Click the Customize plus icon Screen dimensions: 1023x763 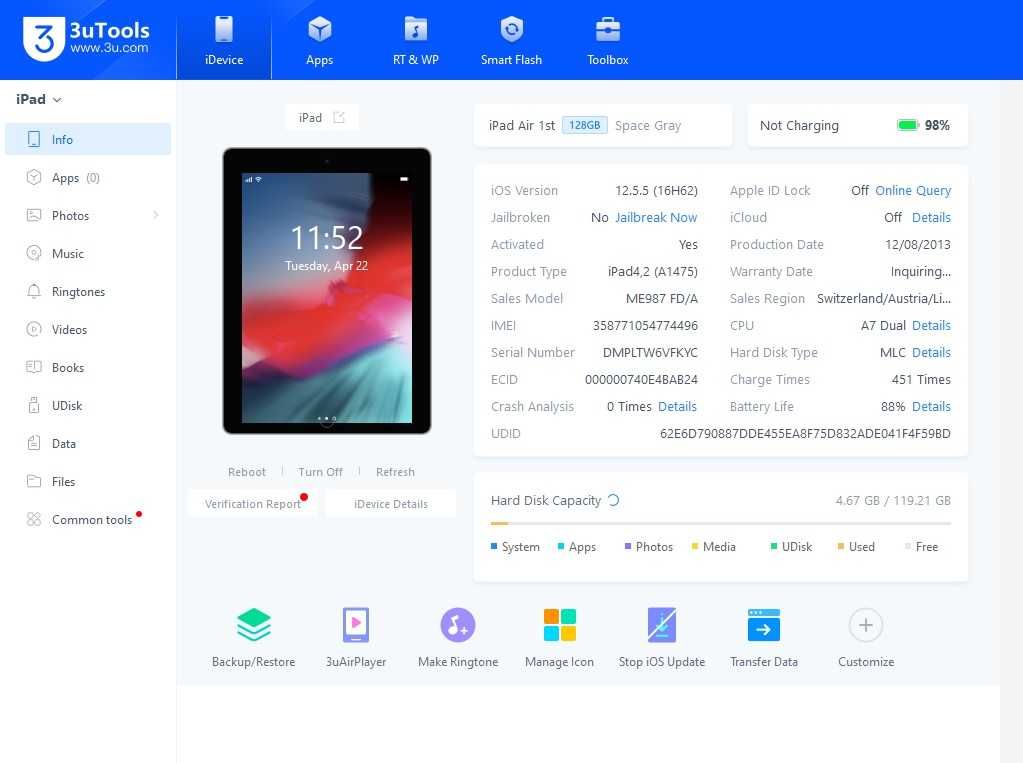point(866,625)
